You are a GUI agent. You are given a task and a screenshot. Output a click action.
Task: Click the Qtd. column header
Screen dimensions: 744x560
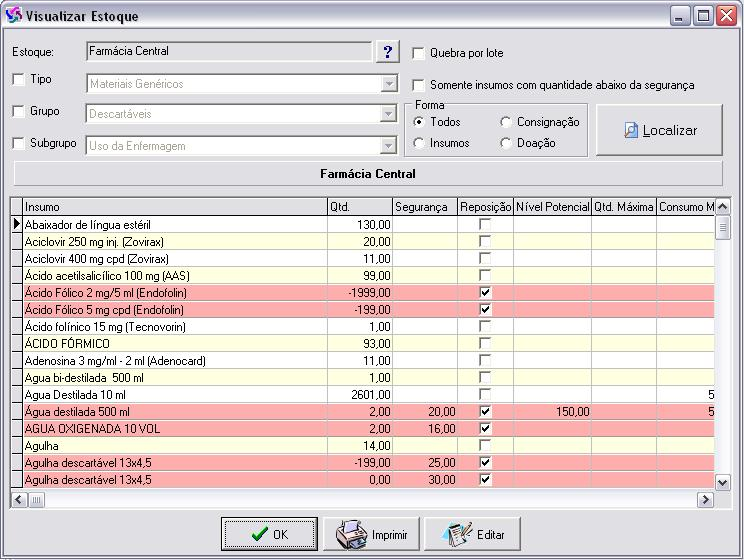coord(360,207)
